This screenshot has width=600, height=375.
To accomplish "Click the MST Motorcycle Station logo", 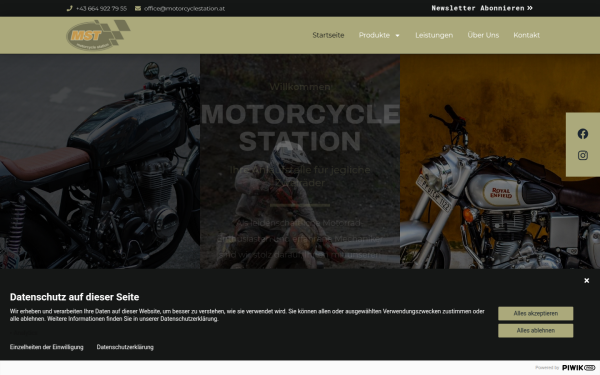I will coord(98,35).
